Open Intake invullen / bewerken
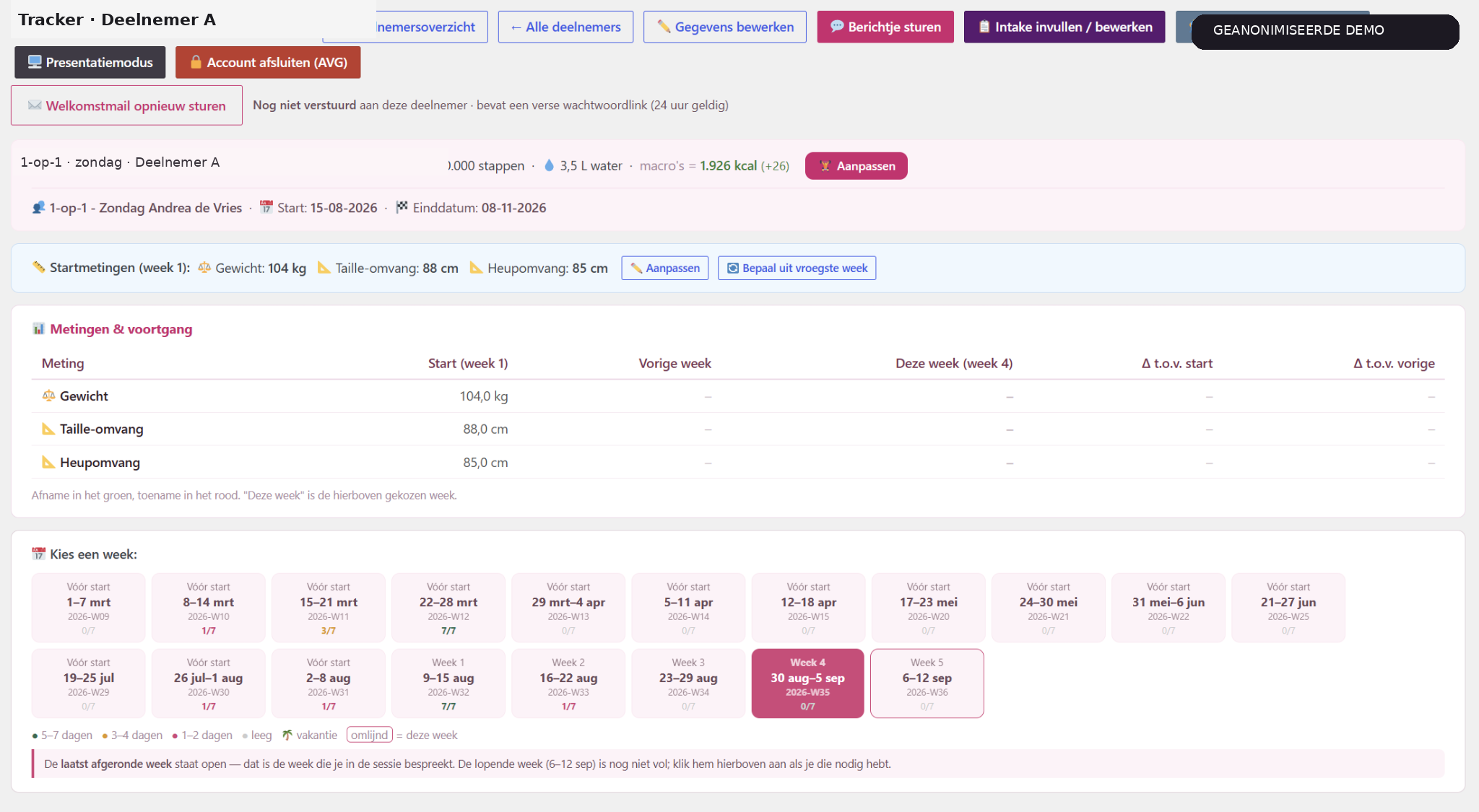This screenshot has height=812, width=1479. coord(1064,27)
